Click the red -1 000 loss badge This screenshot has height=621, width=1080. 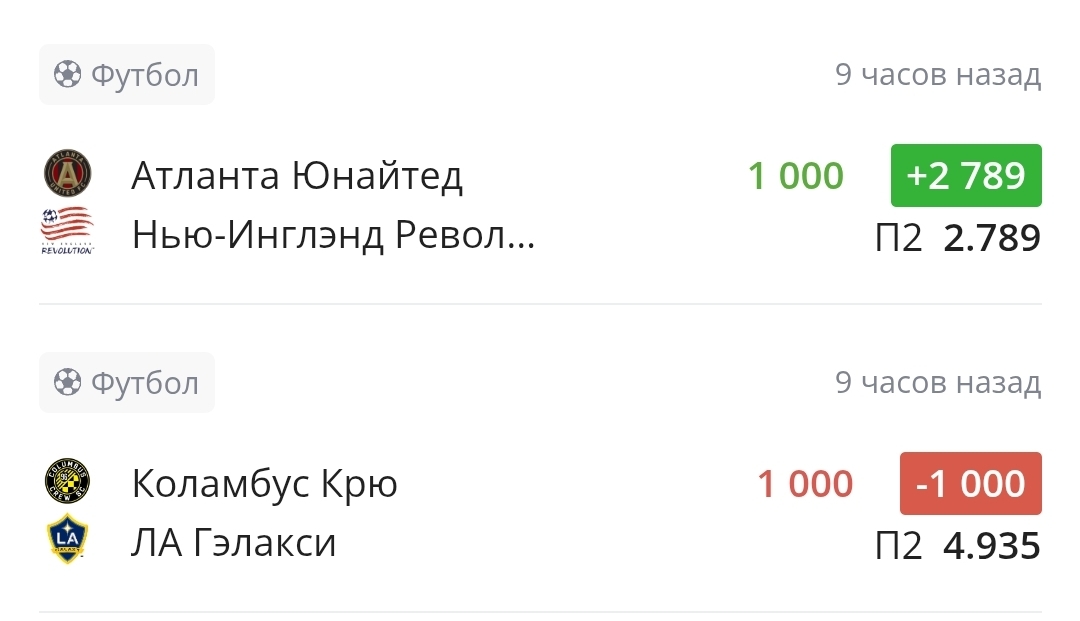[x=970, y=484]
